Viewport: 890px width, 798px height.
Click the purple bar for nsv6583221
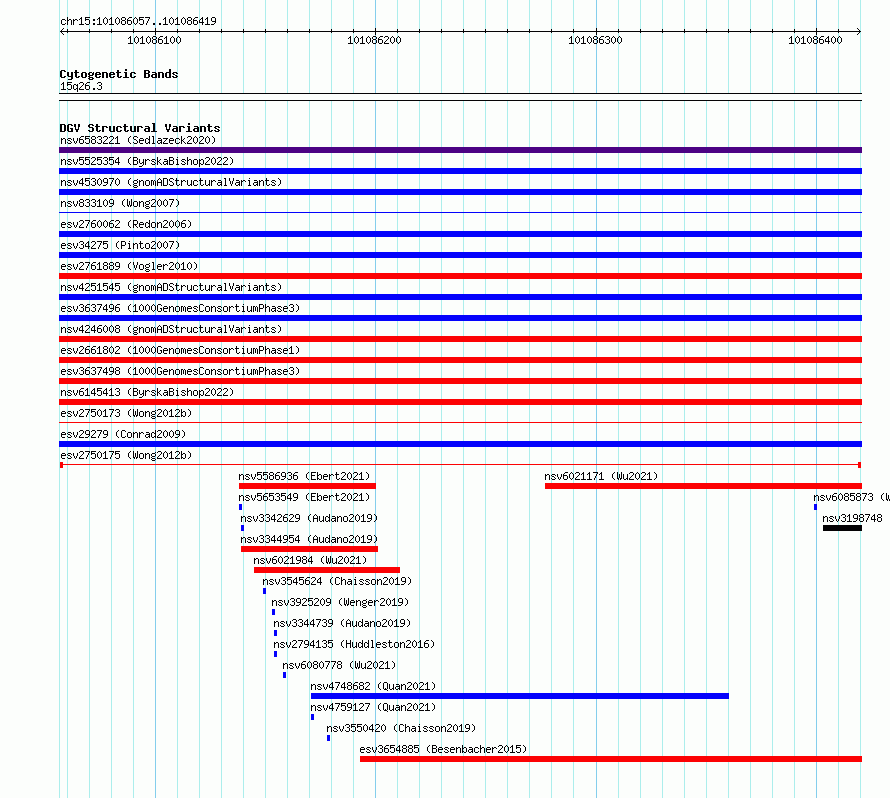click(x=460, y=150)
